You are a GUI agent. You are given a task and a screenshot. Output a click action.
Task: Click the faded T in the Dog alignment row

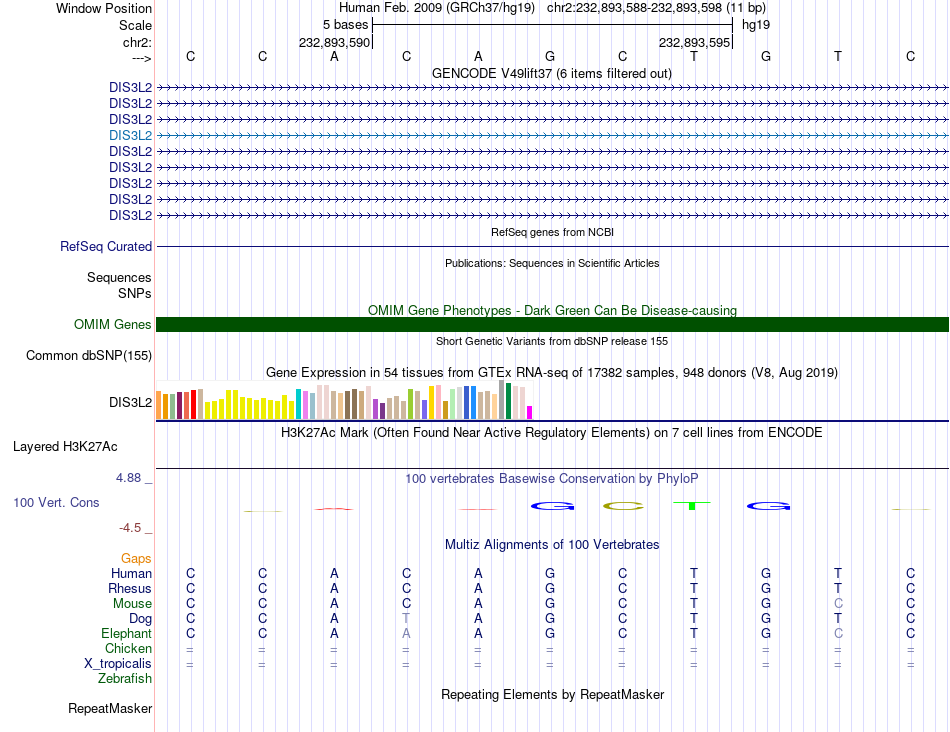point(406,619)
